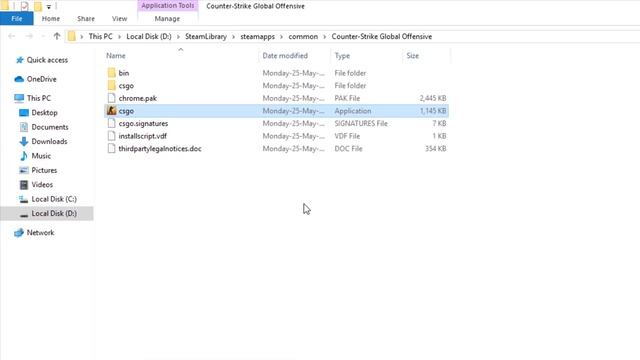Select the Manage tab under Application Tools
The height and width of the screenshot is (360, 640).
(167, 19)
